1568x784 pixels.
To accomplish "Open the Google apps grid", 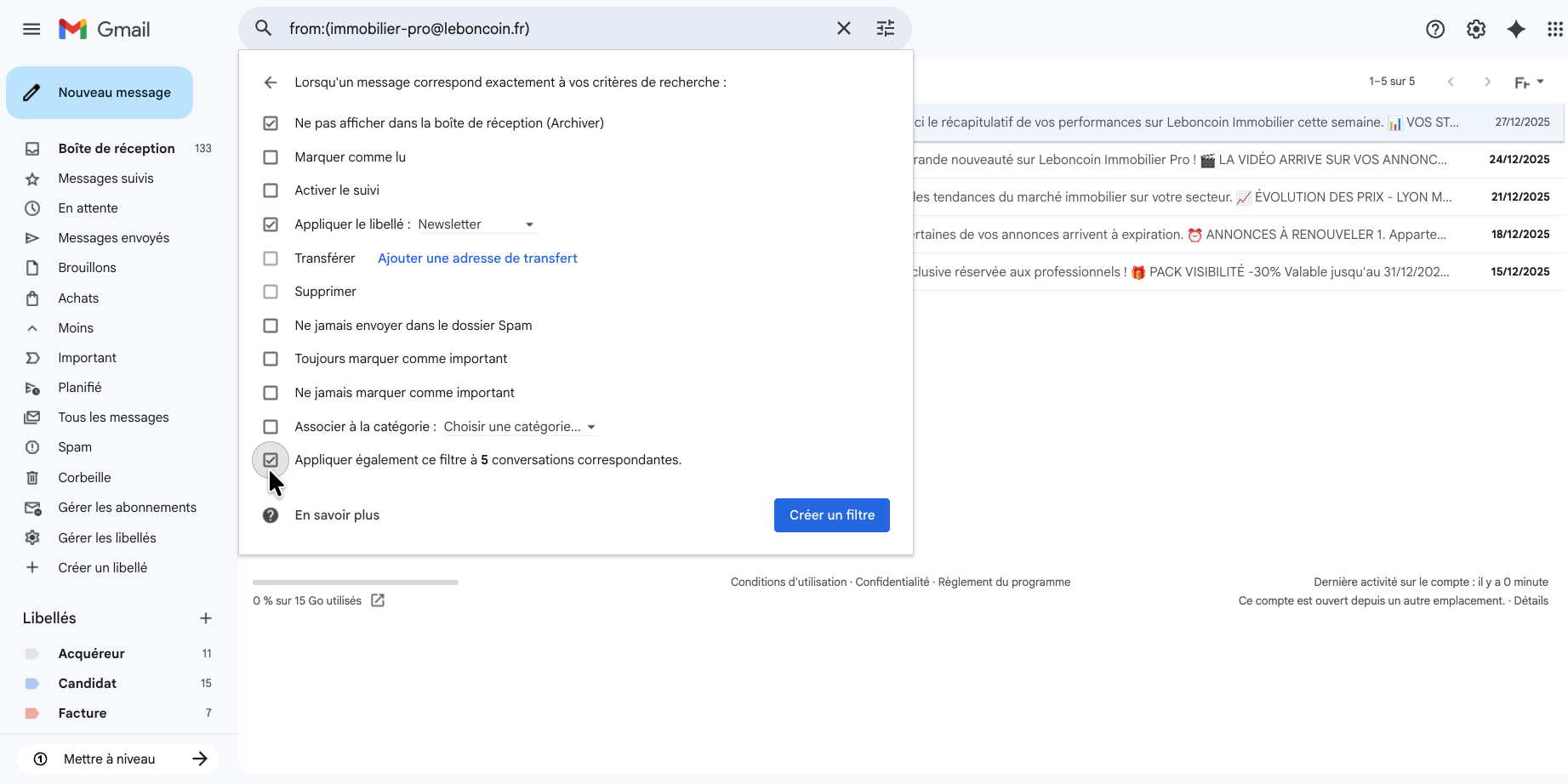I will [x=1554, y=29].
